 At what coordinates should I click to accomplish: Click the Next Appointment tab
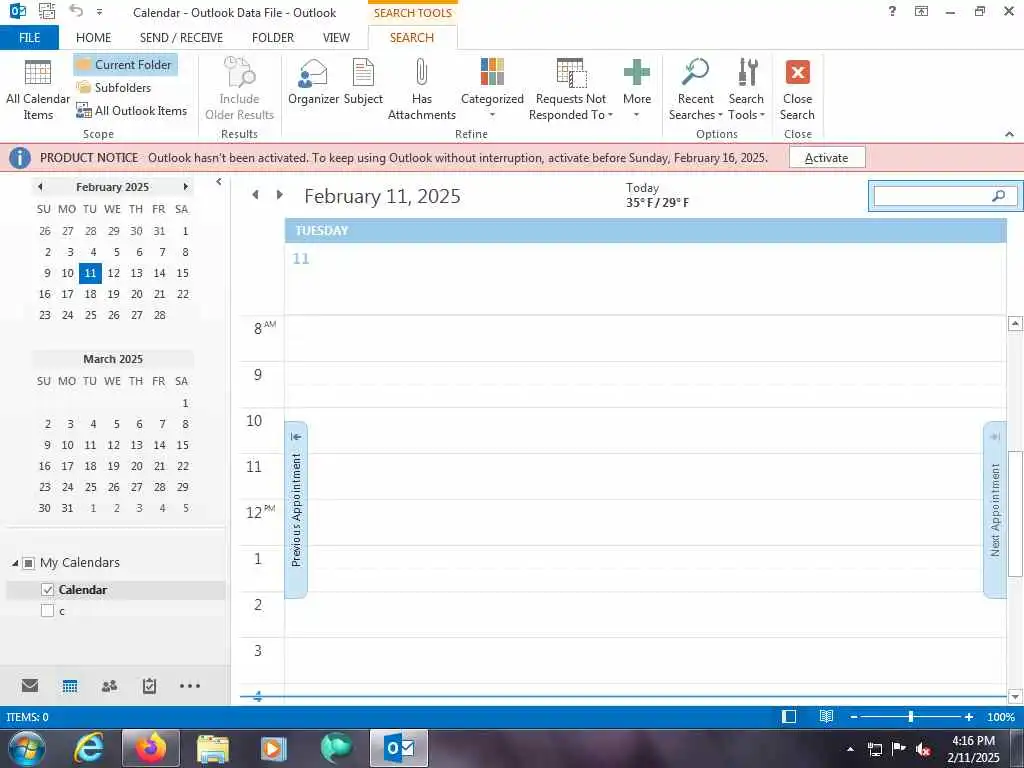[x=995, y=510]
